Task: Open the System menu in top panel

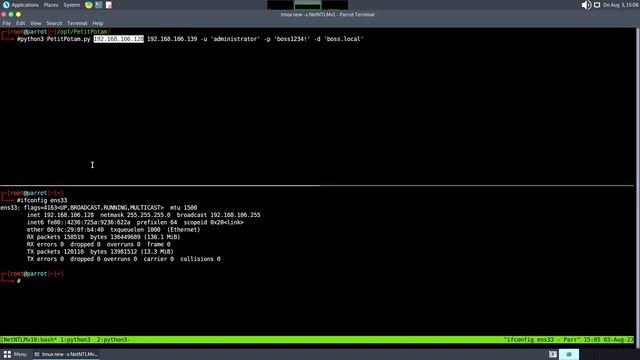Action: [71, 5]
